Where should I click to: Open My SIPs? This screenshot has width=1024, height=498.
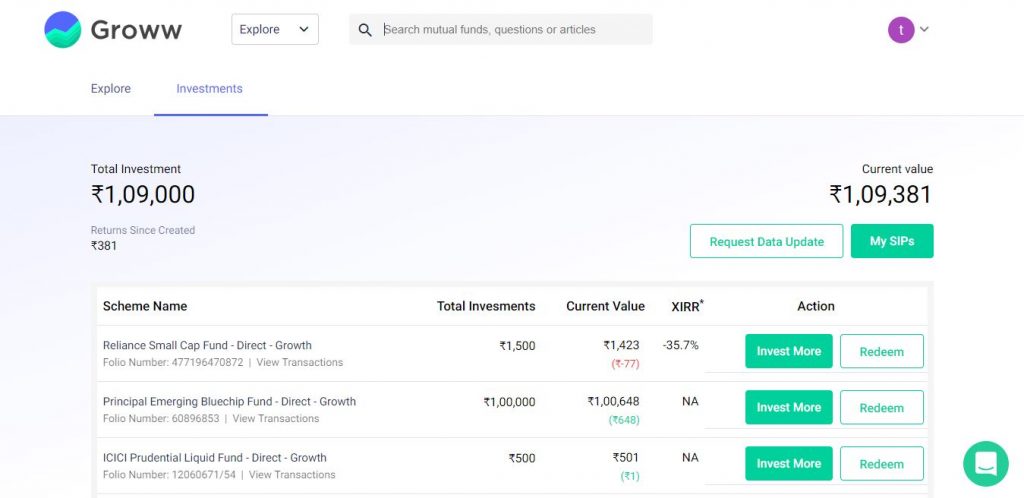pyautogui.click(x=892, y=241)
